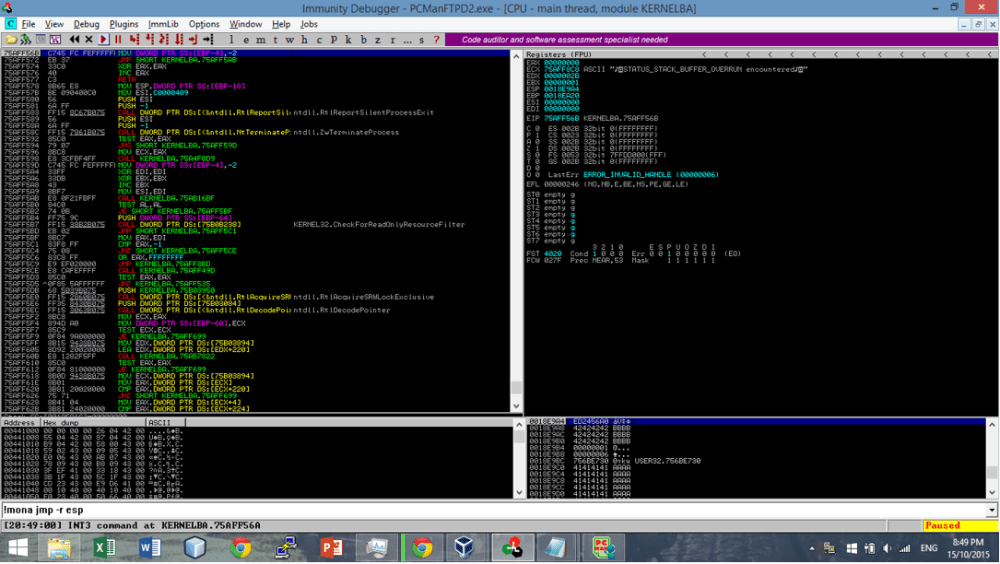
Task: Open the ImmLib menu
Action: (163, 24)
